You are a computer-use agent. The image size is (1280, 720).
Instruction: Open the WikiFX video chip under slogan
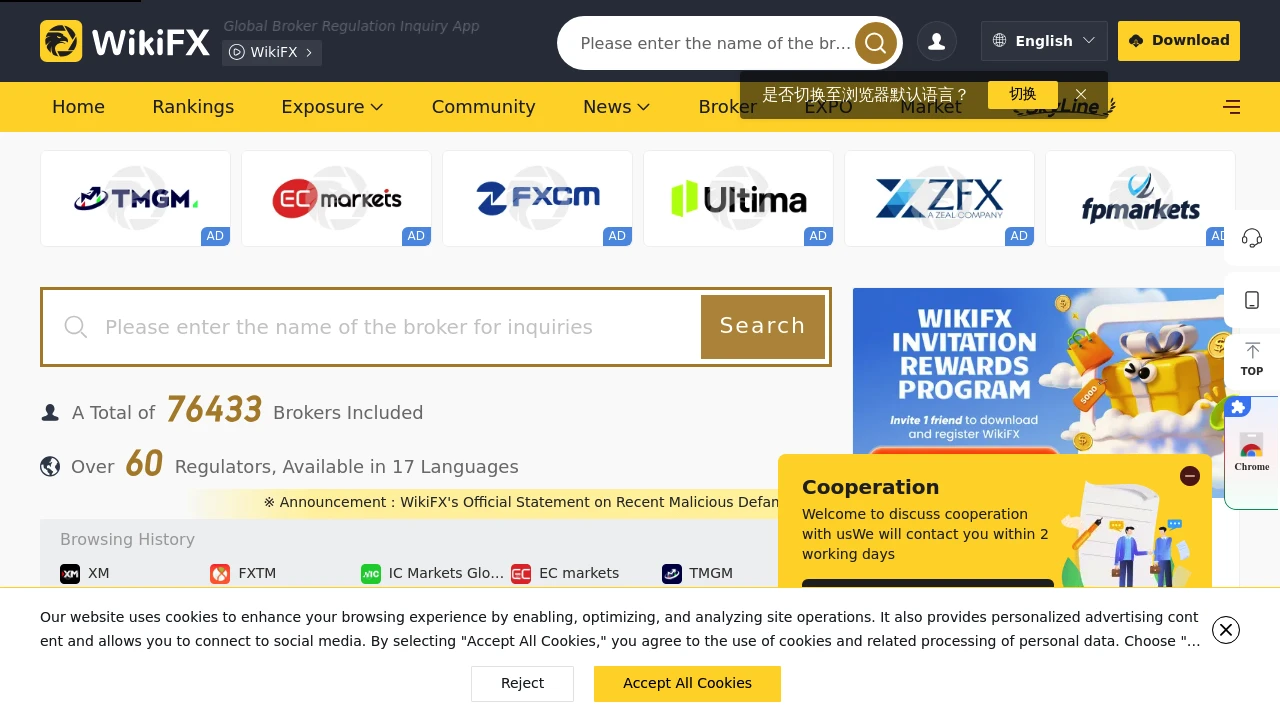click(x=272, y=52)
